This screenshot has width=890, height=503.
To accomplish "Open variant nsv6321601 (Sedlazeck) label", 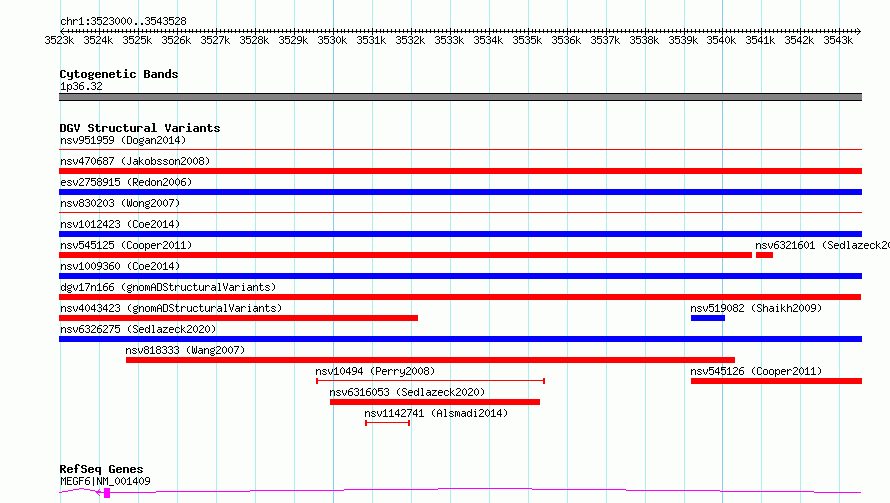I will [822, 245].
